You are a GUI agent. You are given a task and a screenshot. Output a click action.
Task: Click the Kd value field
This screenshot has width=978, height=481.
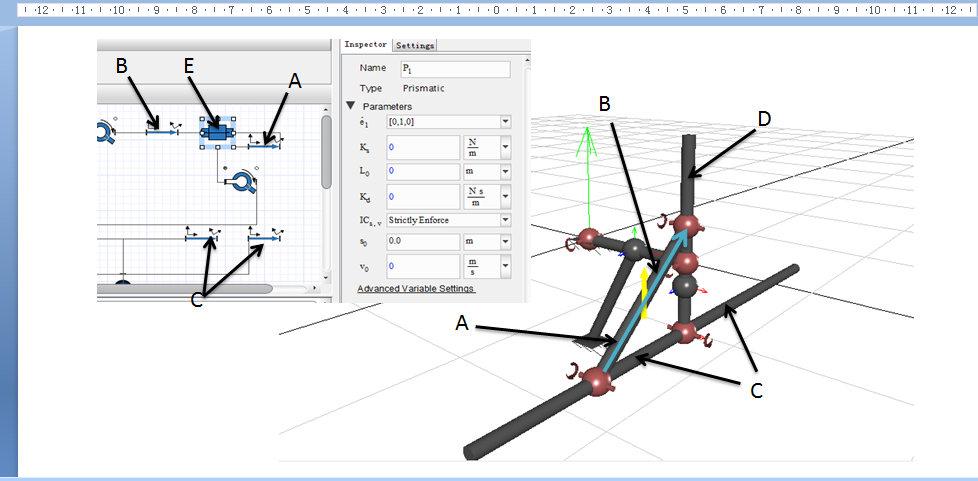pos(423,196)
